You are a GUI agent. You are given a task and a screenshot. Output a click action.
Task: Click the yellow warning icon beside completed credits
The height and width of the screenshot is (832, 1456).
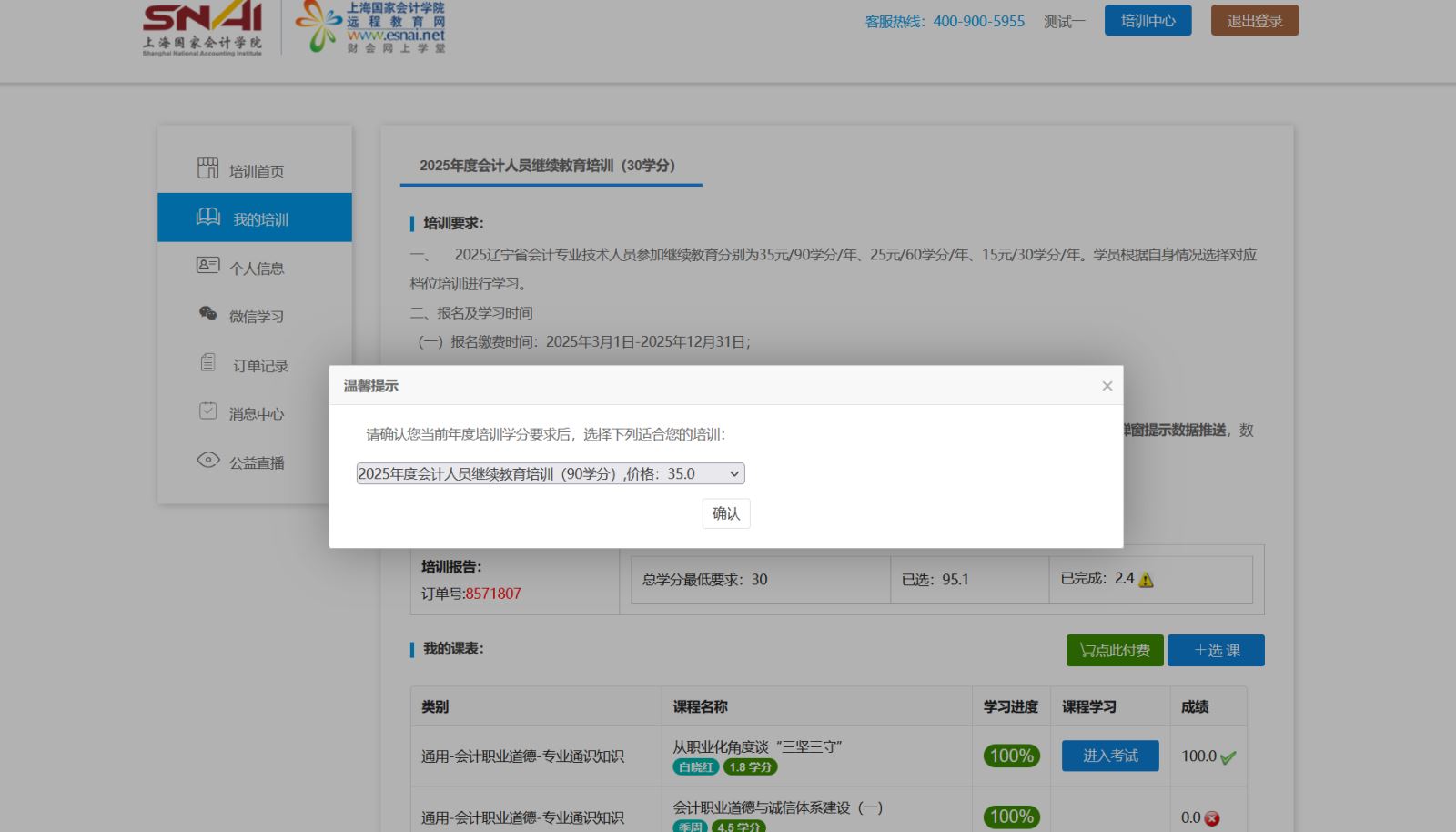(x=1146, y=580)
